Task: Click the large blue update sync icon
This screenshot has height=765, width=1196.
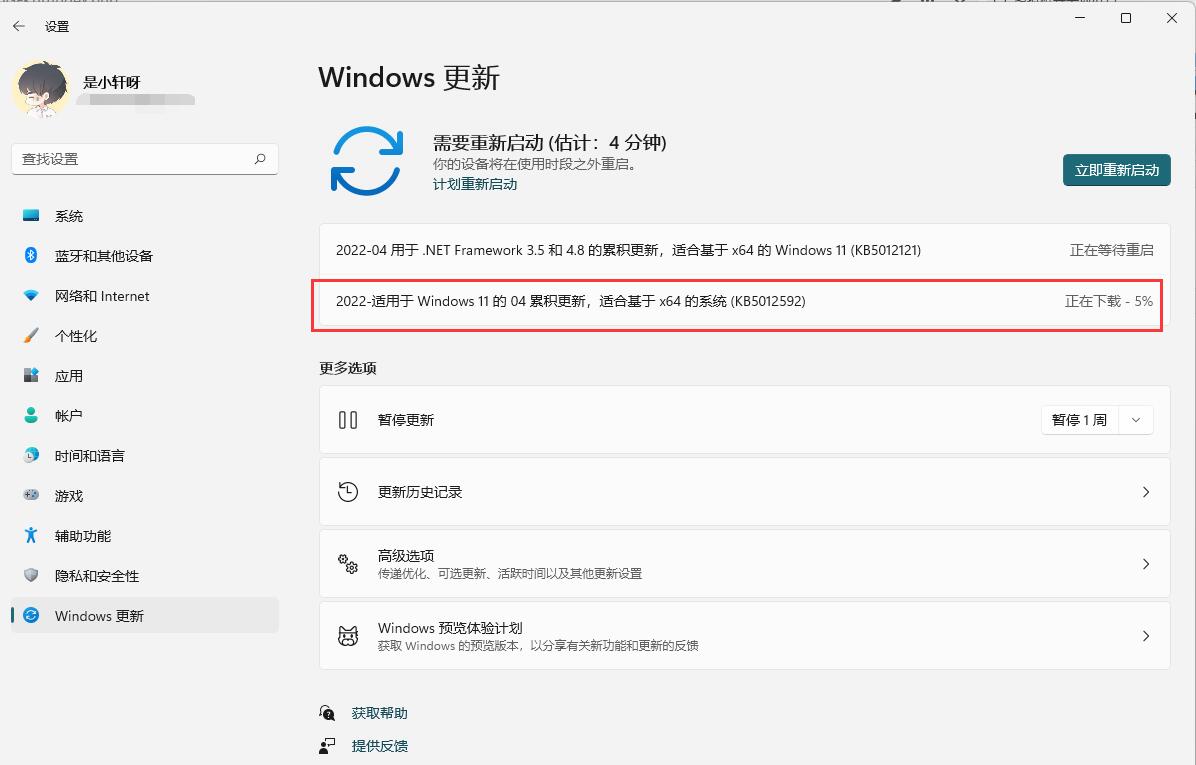Action: (x=367, y=161)
